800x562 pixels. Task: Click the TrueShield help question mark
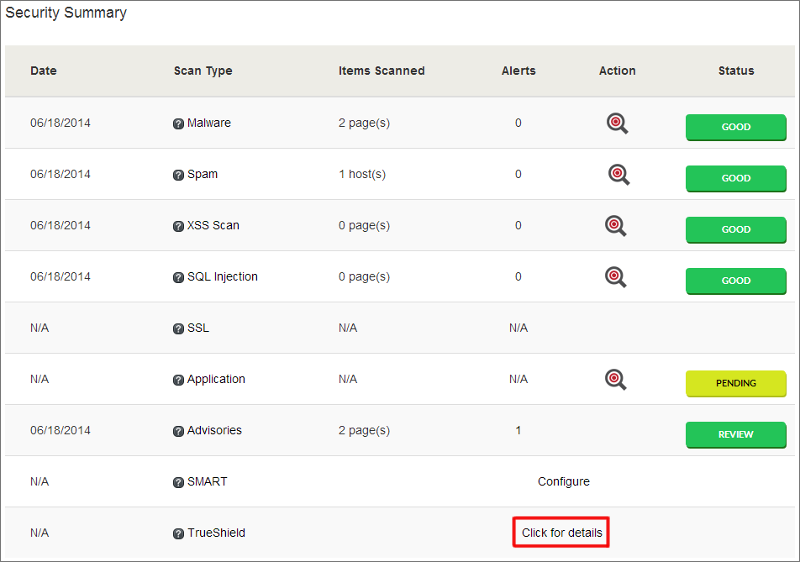178,534
